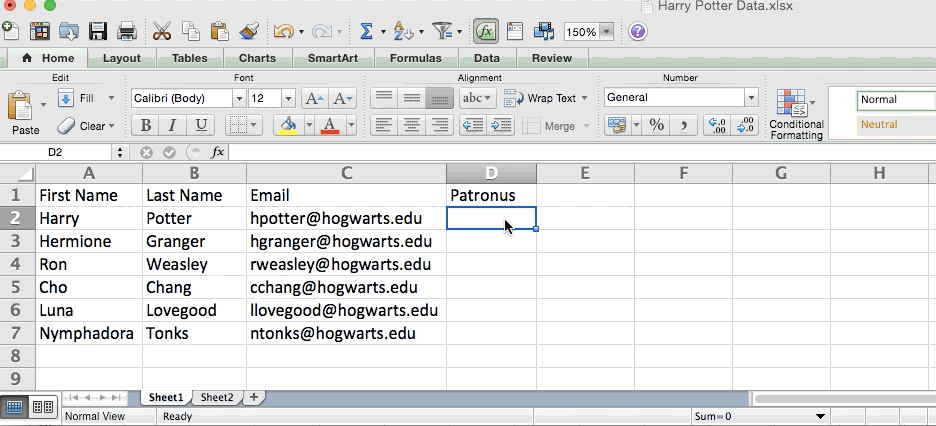936x426 pixels.
Task: Click the AutoSum sigma icon
Action: coord(366,32)
